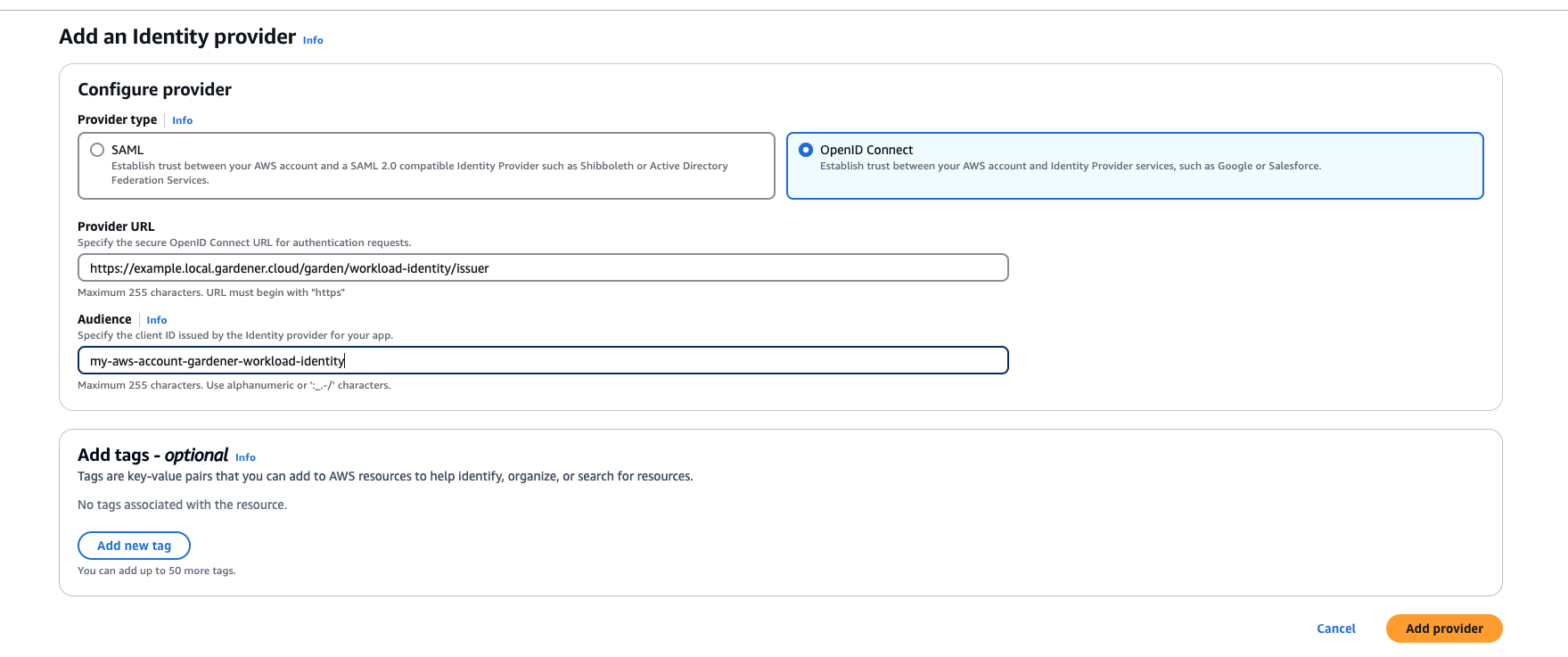Click the Provider URL field label
The width and height of the screenshot is (1568, 657).
point(116,226)
